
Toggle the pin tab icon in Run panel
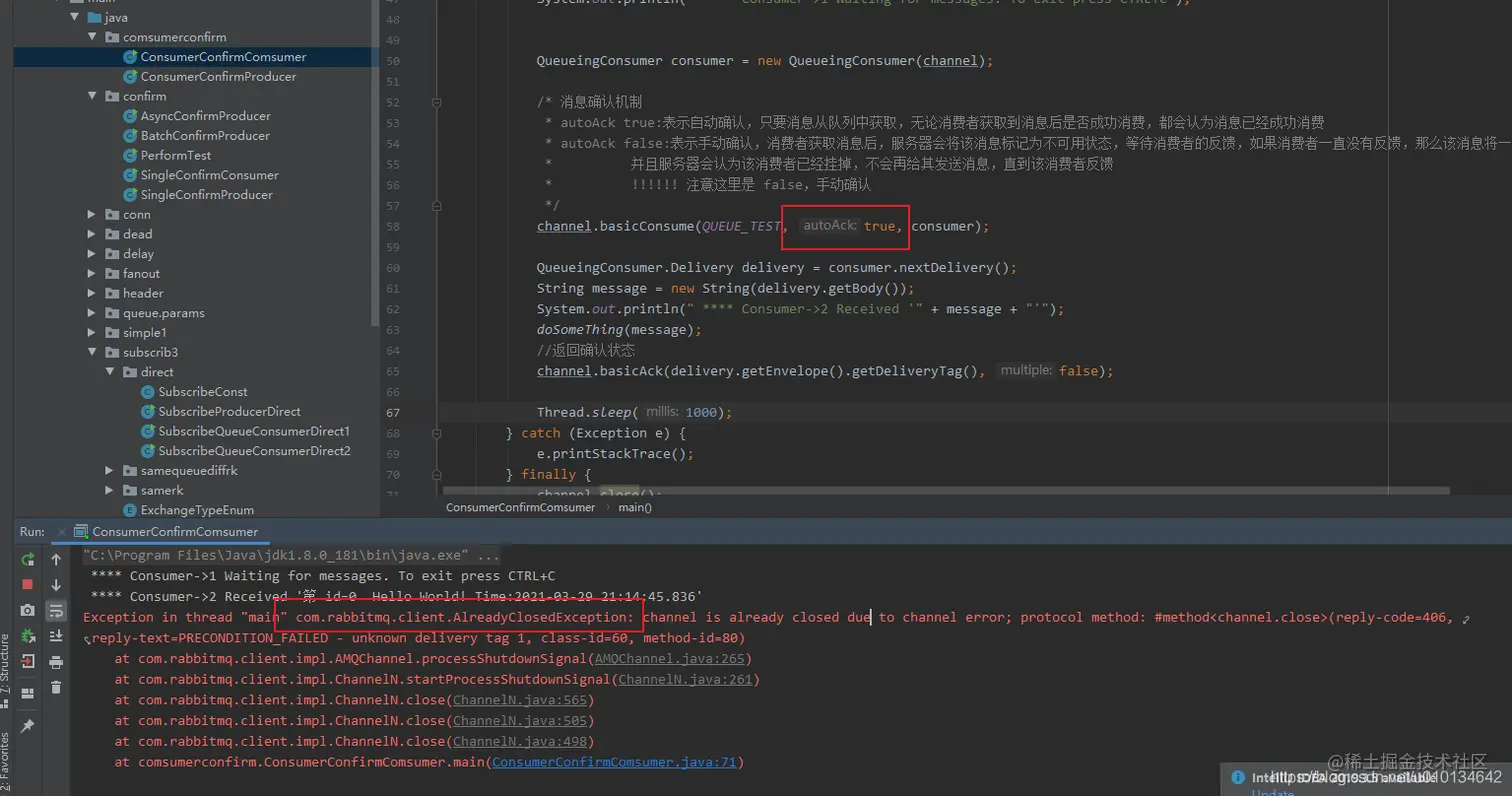coord(28,726)
